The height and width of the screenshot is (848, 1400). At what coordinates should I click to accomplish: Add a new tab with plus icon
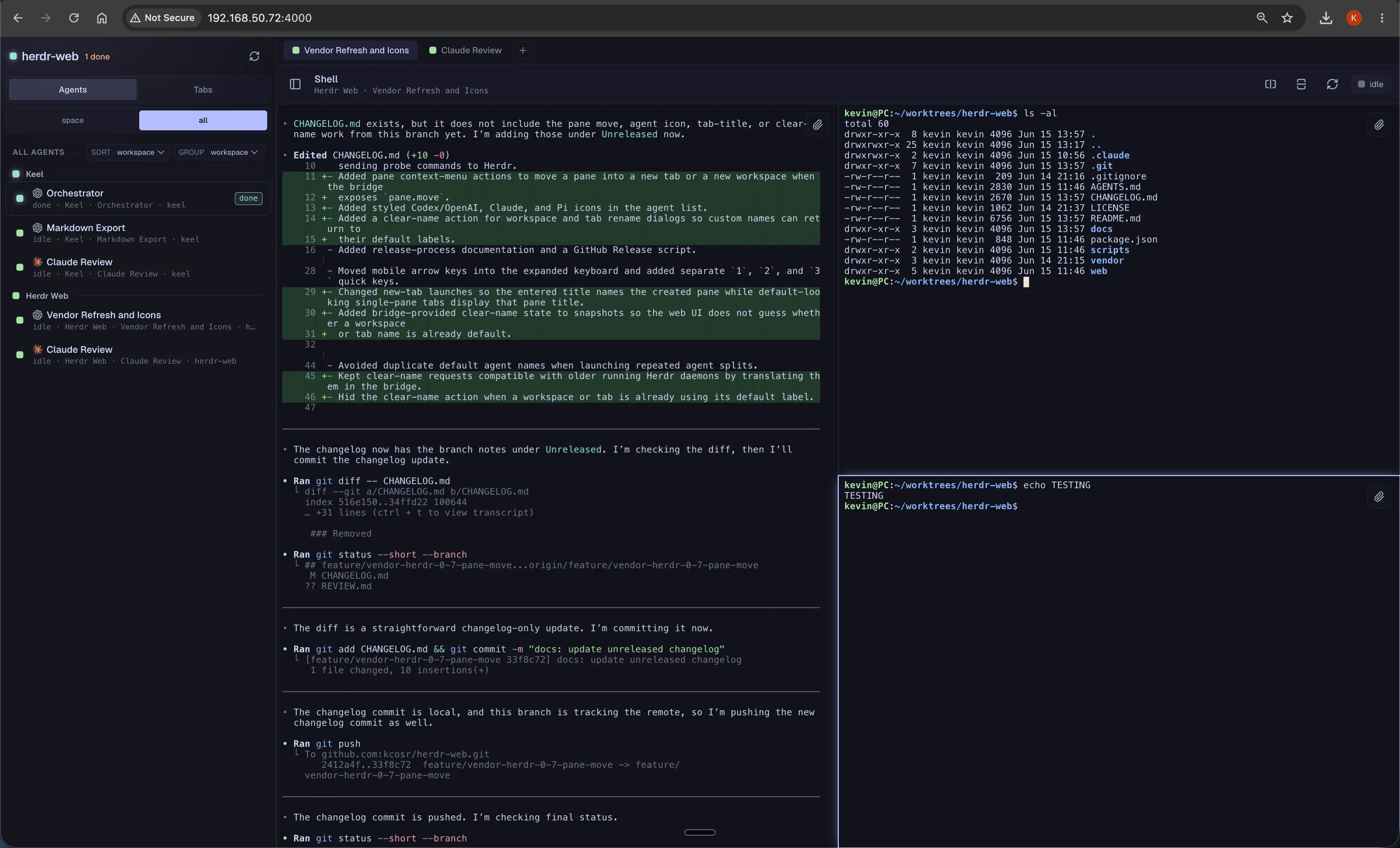click(x=523, y=50)
